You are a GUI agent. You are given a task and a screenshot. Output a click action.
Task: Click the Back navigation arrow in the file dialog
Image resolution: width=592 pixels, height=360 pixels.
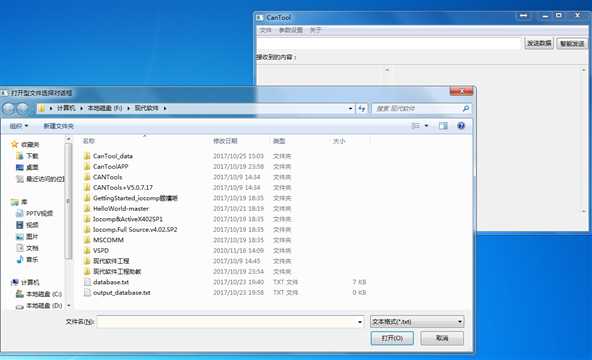pos(8,109)
